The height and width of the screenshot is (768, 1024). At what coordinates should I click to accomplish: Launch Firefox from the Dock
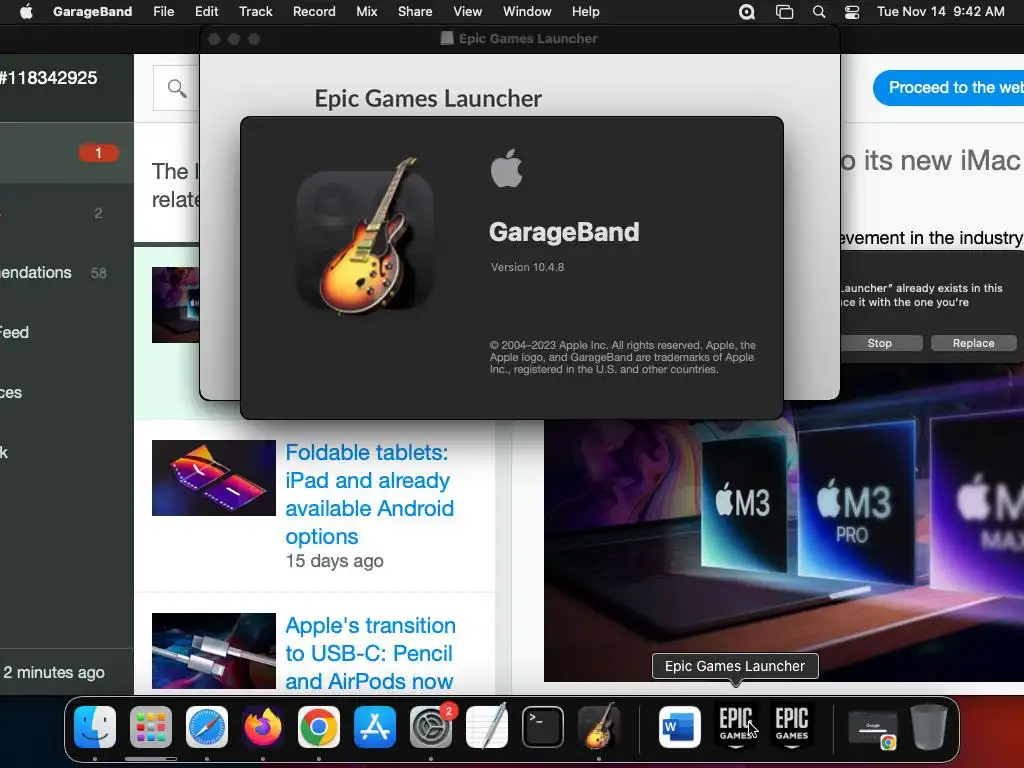(x=263, y=727)
